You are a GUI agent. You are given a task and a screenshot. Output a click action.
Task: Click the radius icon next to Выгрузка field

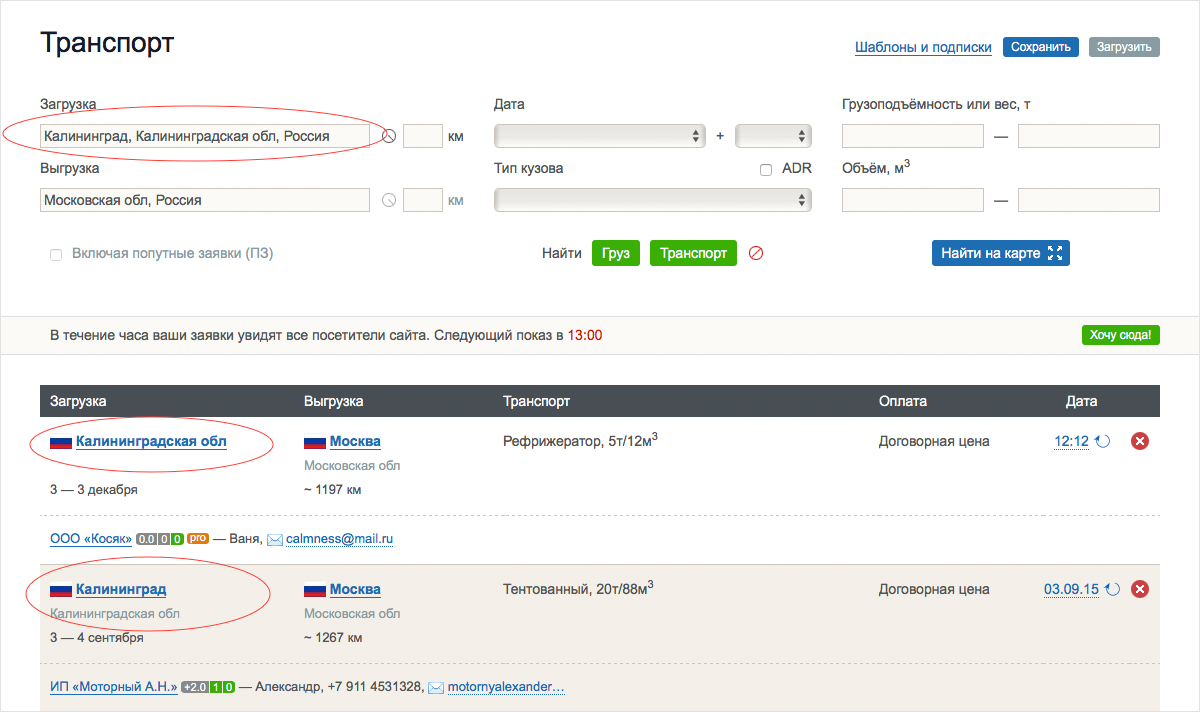point(389,200)
